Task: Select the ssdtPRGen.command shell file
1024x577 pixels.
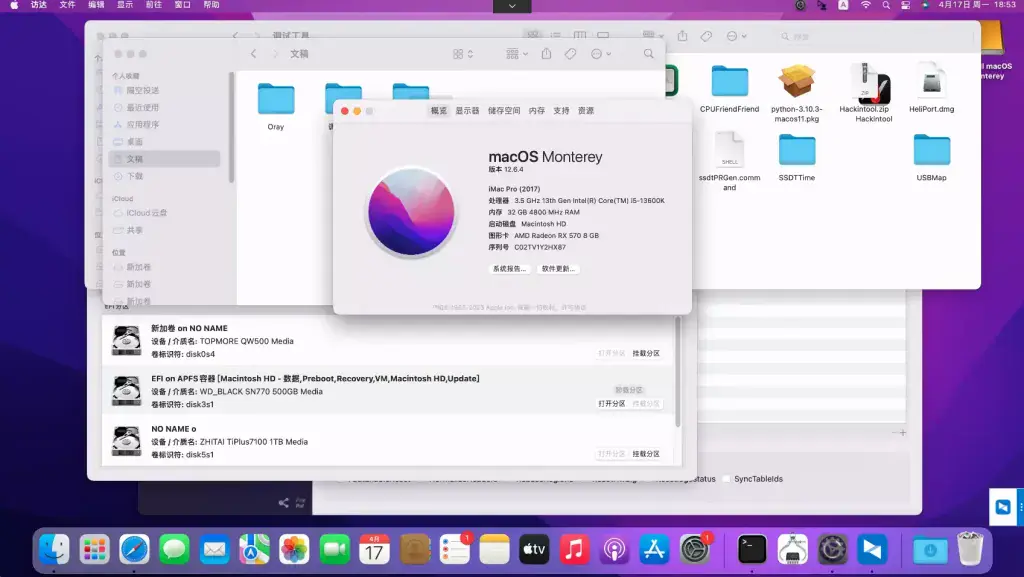Action: point(729,161)
